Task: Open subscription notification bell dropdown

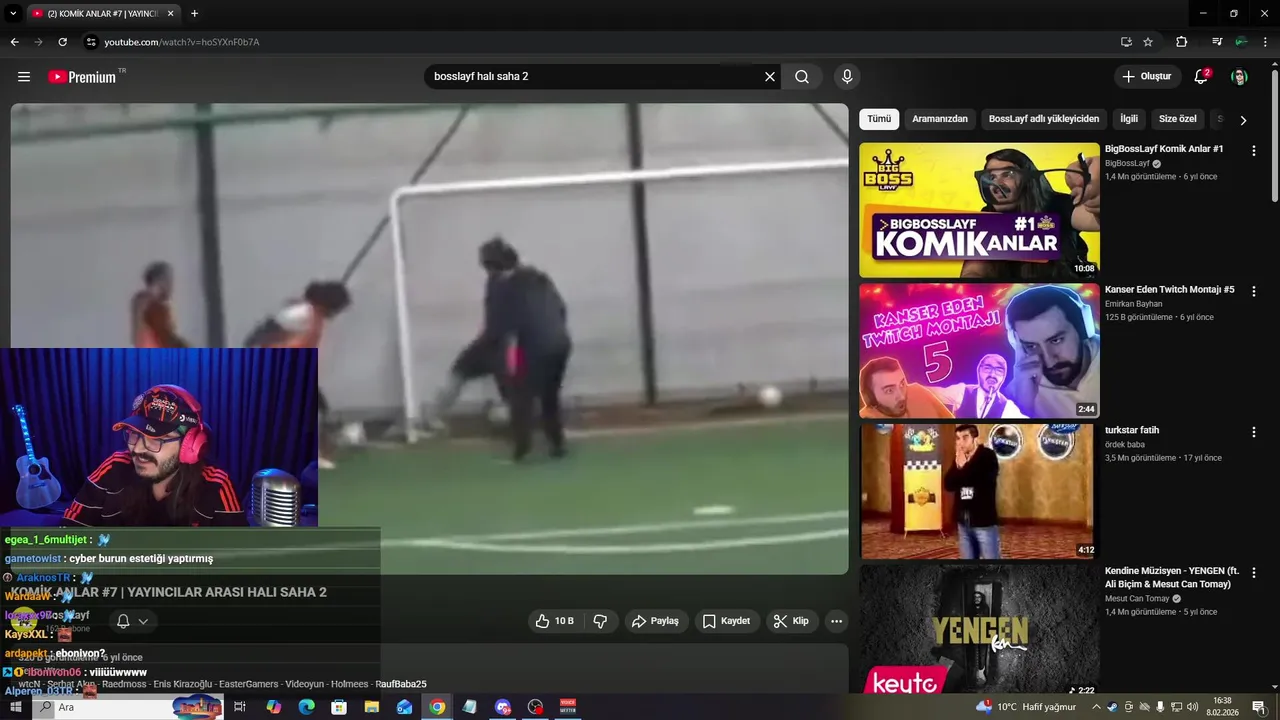Action: point(131,621)
